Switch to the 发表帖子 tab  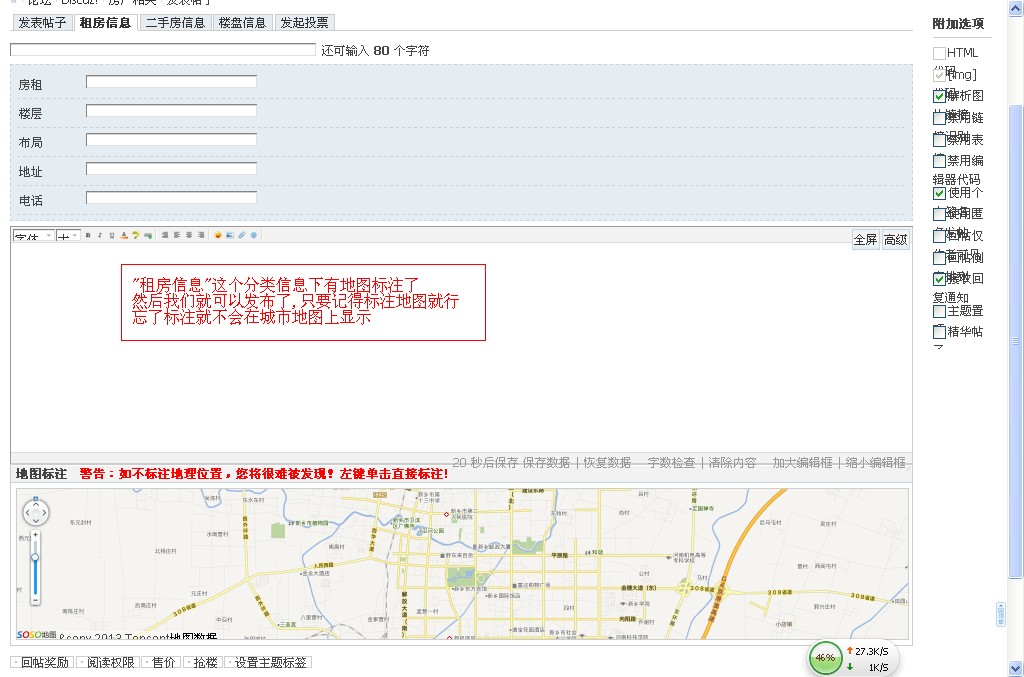coord(42,23)
